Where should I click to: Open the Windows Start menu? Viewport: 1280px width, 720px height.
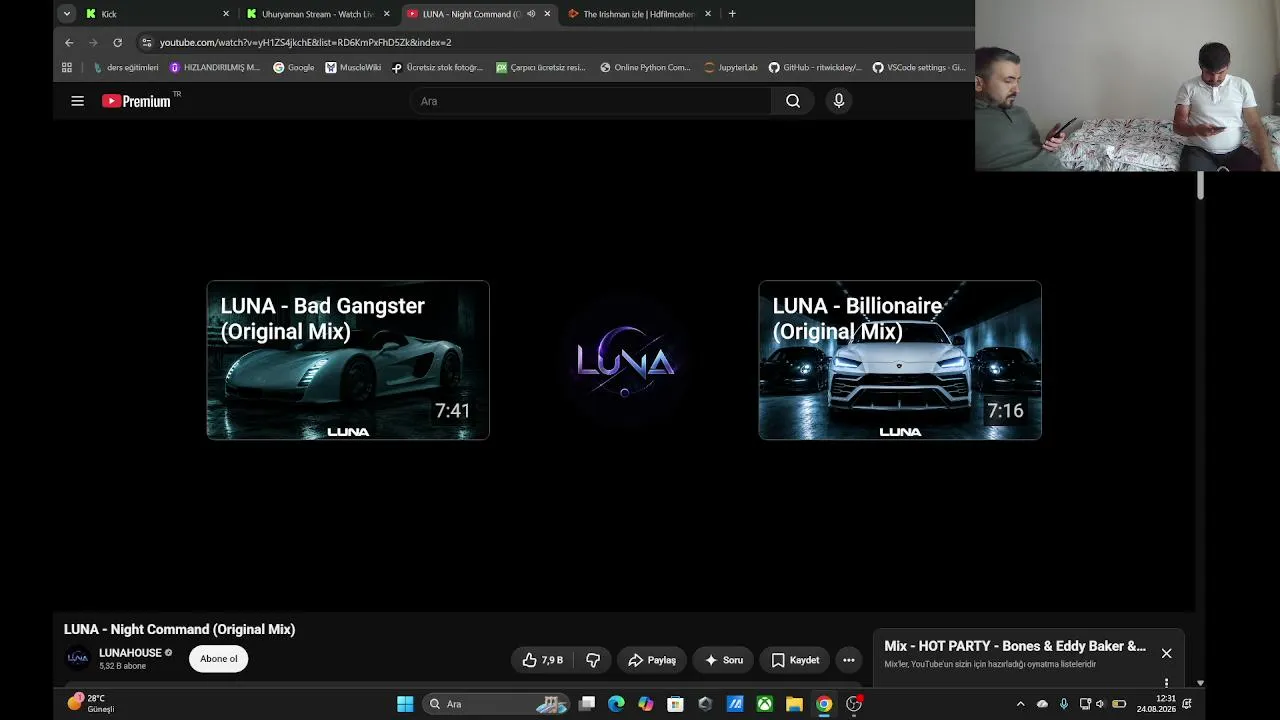click(405, 704)
